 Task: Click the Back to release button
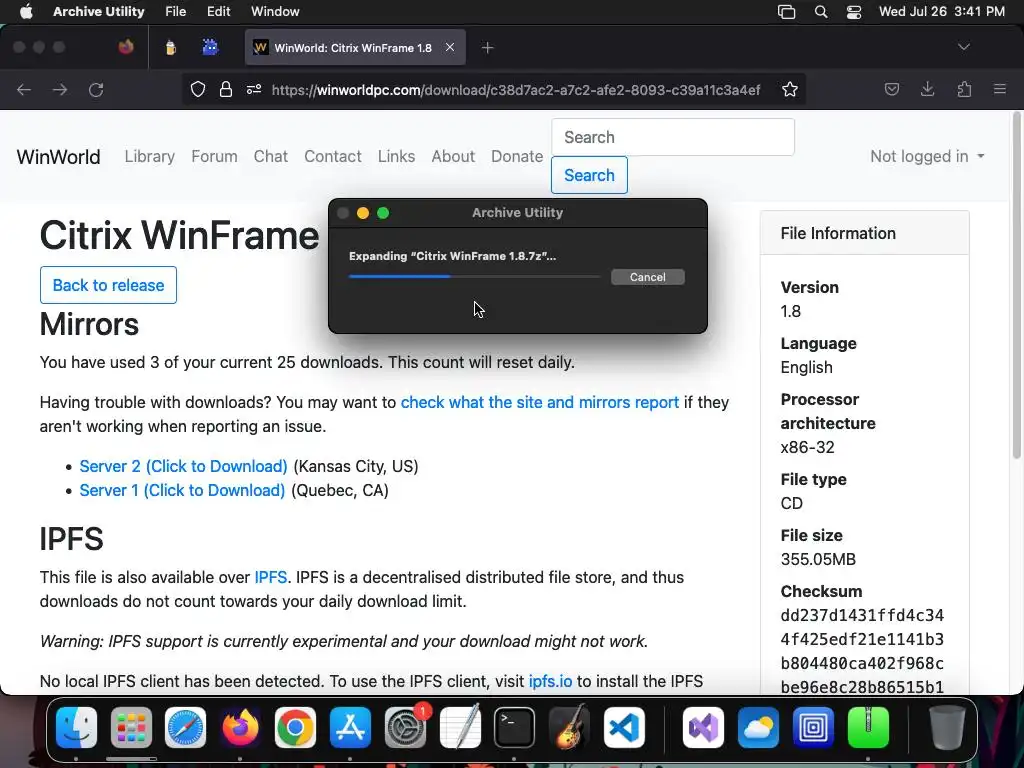(108, 285)
